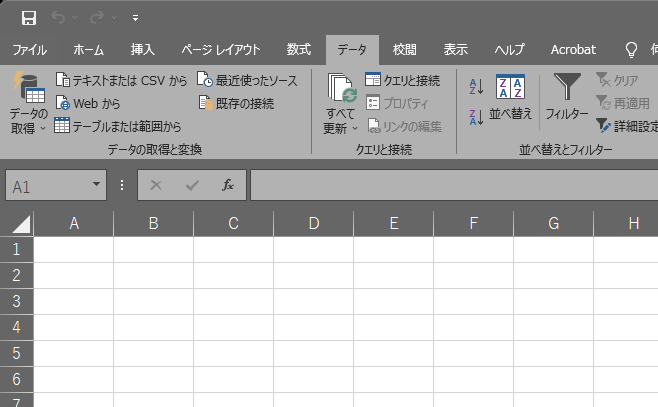Click inside the formula bar input
The image size is (658, 407).
(454, 185)
